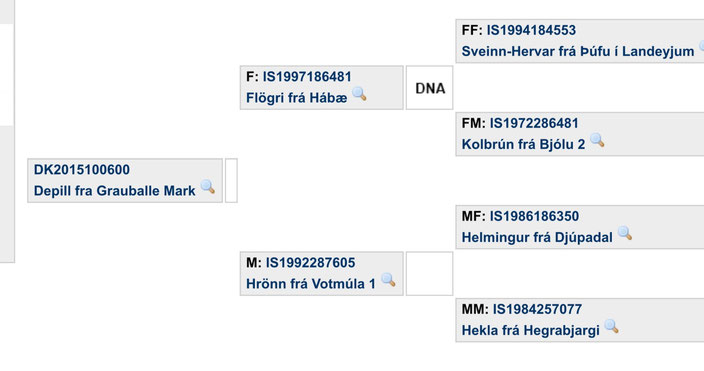Image resolution: width=704 pixels, height=371 pixels.
Task: Click magnifier icon beside Hekla frá Hegrabjargi
Action: tap(612, 327)
